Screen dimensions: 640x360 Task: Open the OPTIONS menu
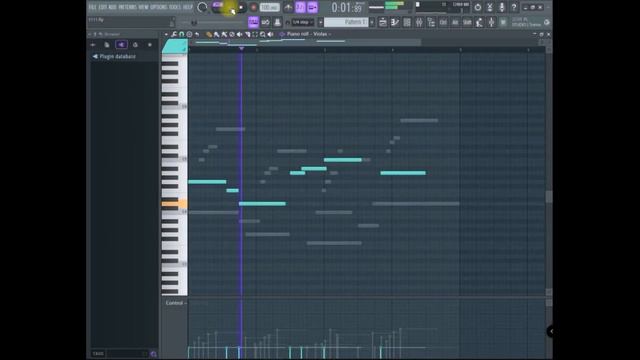point(159,7)
